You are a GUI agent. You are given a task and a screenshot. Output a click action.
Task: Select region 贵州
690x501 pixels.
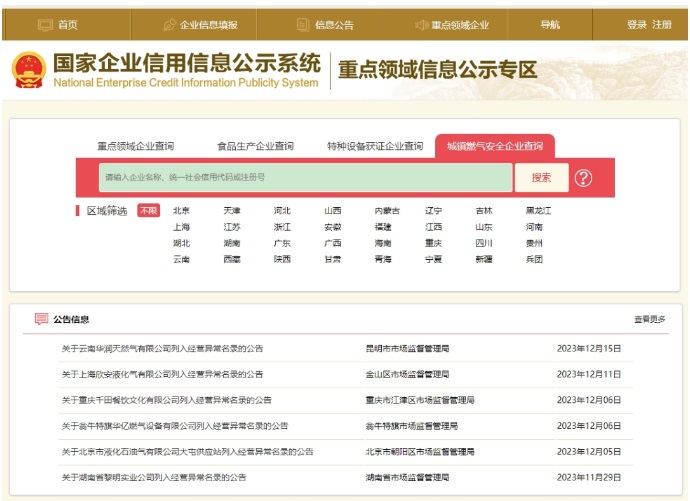534,243
